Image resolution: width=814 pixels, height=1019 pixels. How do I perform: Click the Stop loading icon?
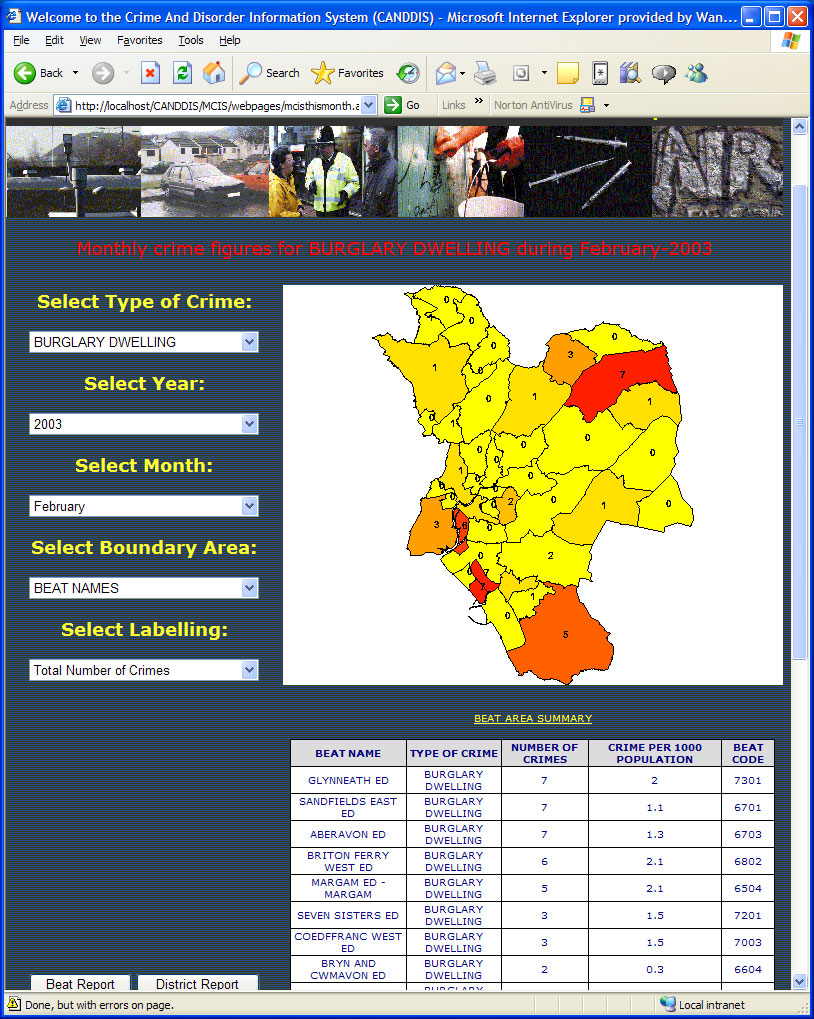pos(150,73)
